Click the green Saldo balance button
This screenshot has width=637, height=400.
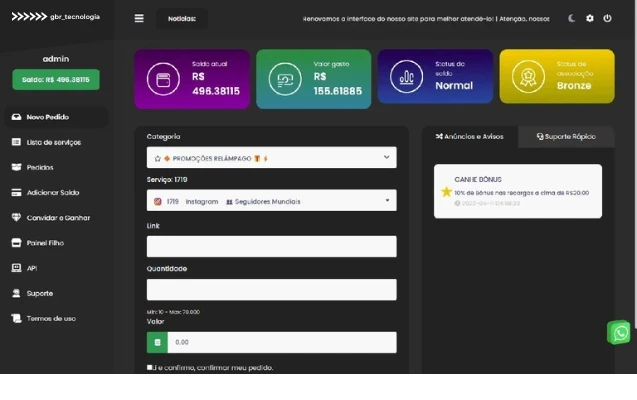(x=56, y=79)
